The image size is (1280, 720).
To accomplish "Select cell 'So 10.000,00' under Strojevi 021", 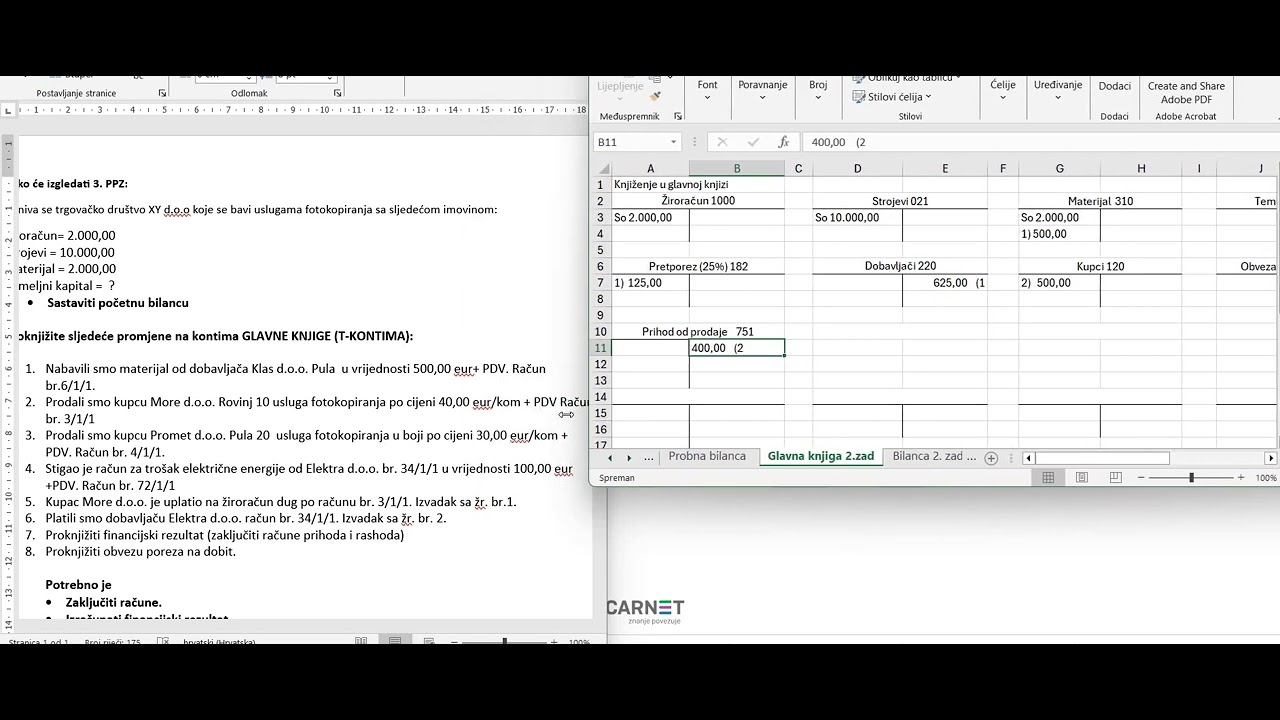I will 857,217.
